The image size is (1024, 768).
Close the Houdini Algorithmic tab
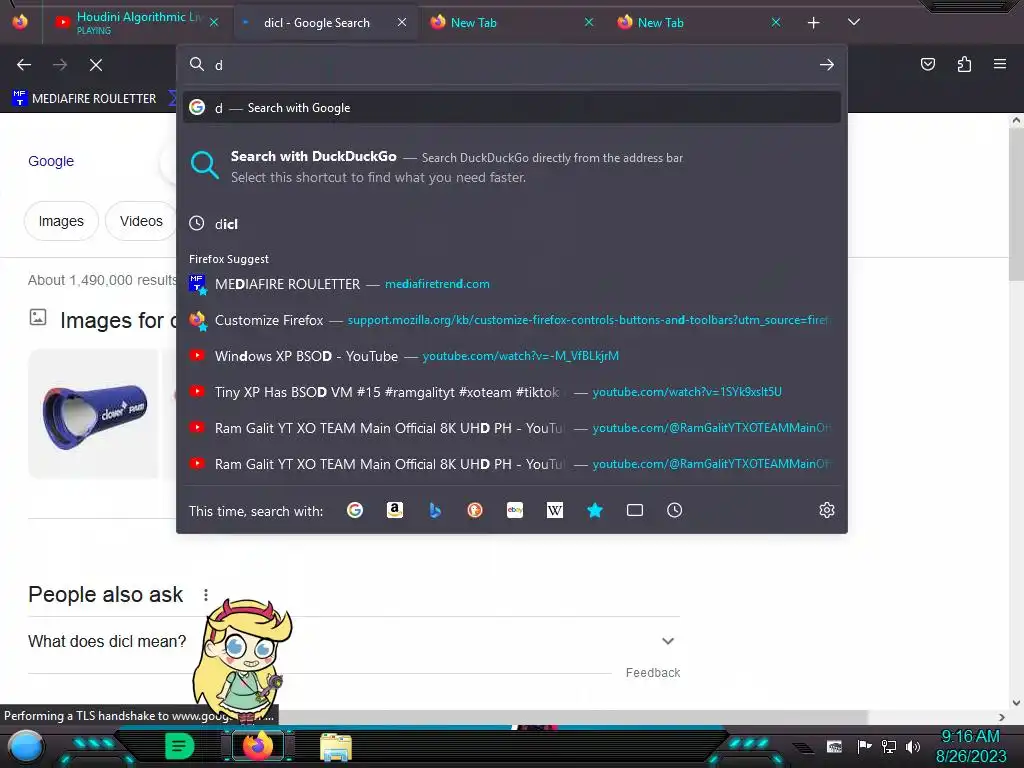(214, 22)
